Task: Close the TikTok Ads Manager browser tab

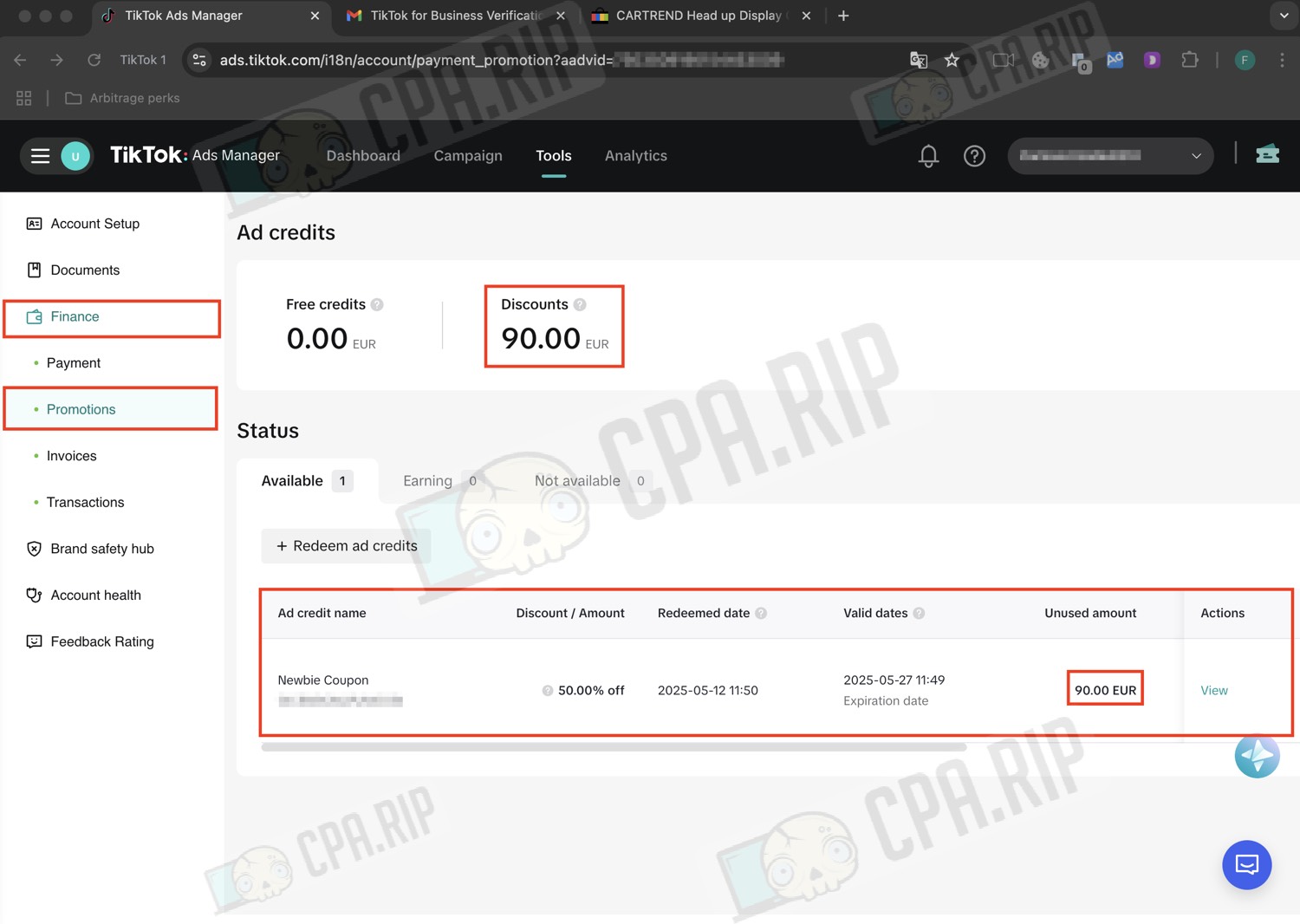Action: (x=315, y=16)
